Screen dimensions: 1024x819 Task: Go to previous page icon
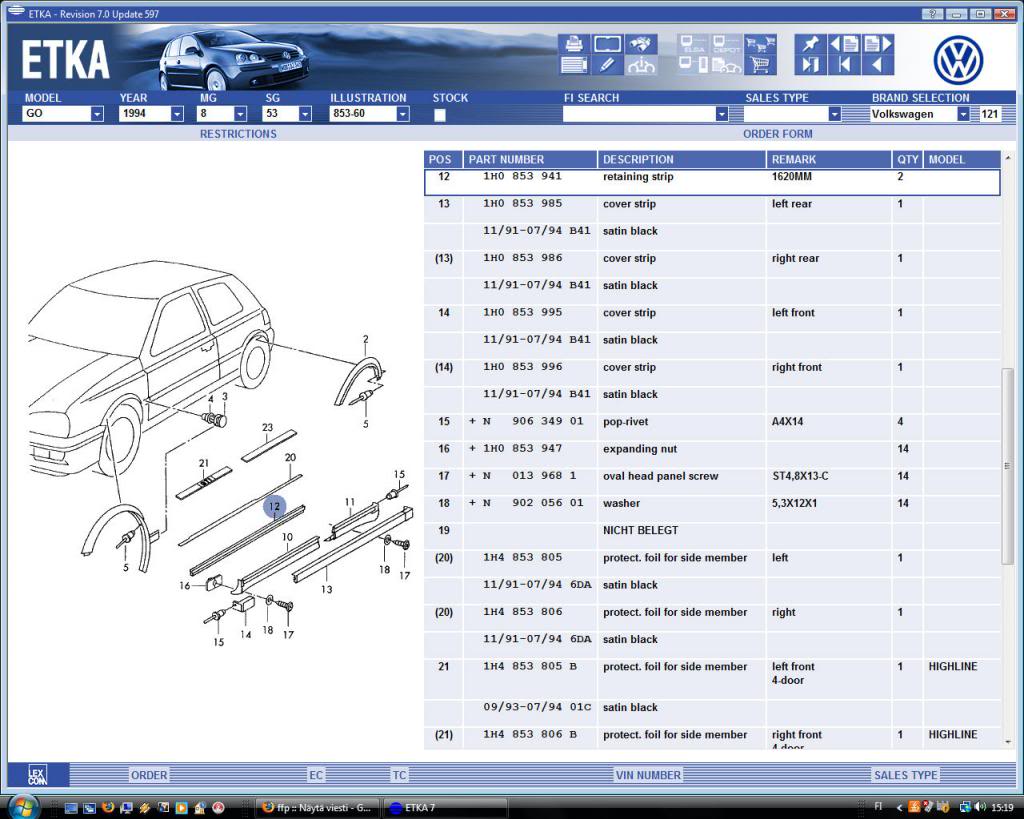(x=844, y=44)
